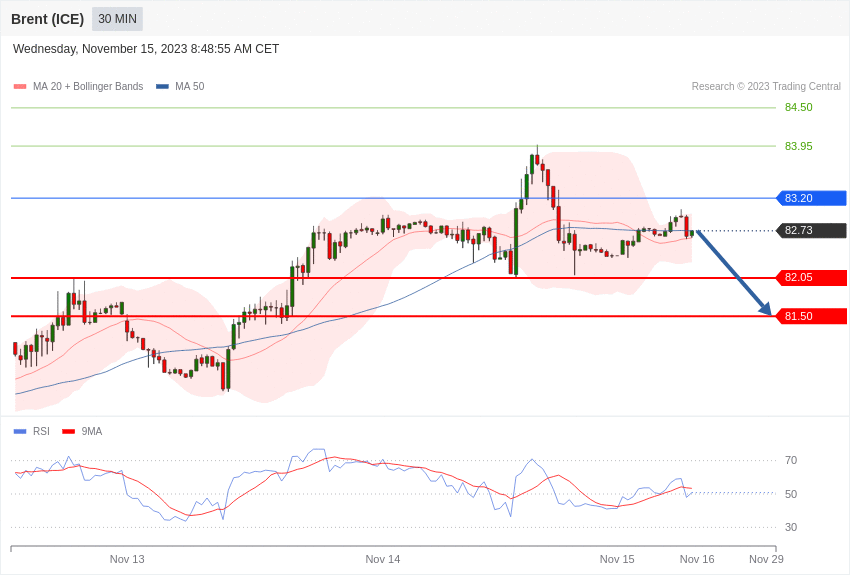
Task: Click the blue 83.20 pivot price tag
Action: [x=812, y=198]
